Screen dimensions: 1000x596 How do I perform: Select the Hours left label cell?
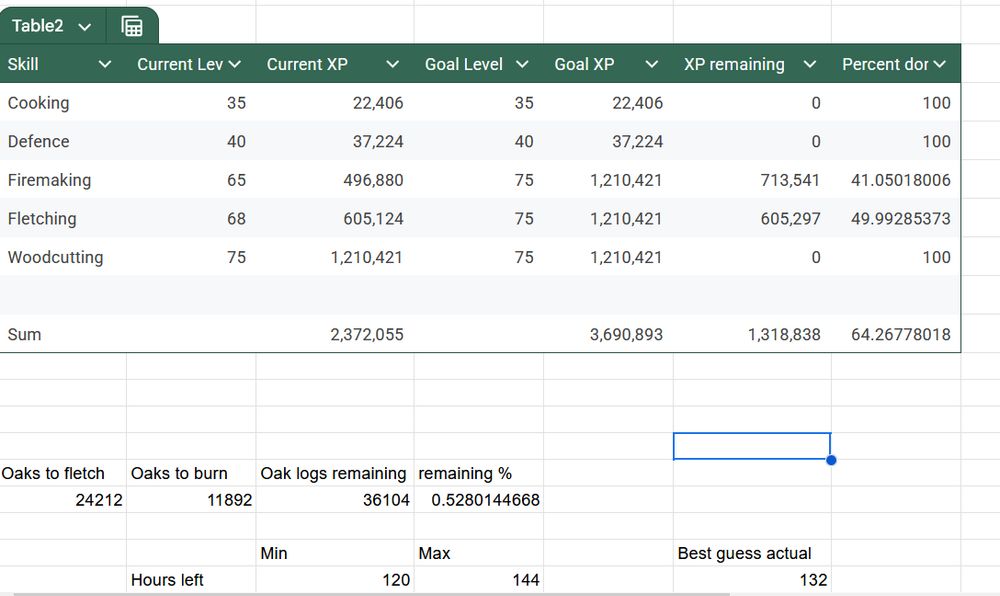167,580
